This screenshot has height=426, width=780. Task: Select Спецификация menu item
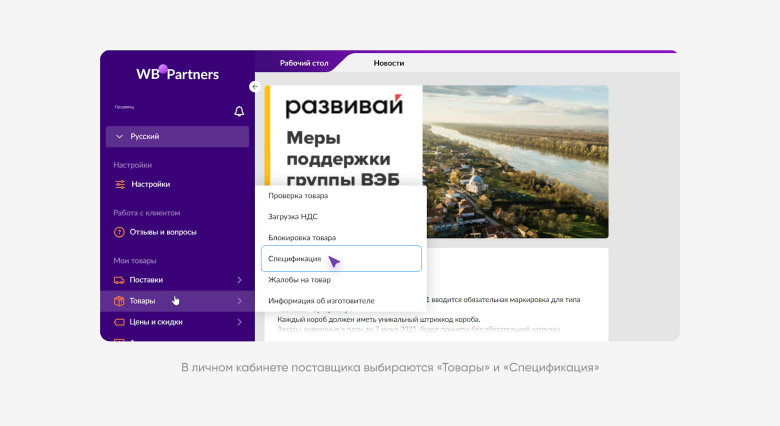click(341, 258)
